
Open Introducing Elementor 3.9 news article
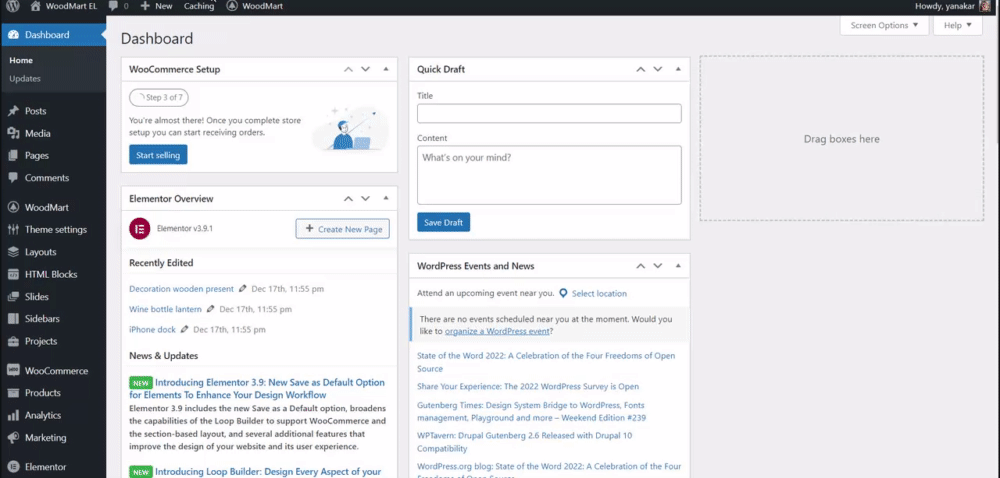[257, 389]
